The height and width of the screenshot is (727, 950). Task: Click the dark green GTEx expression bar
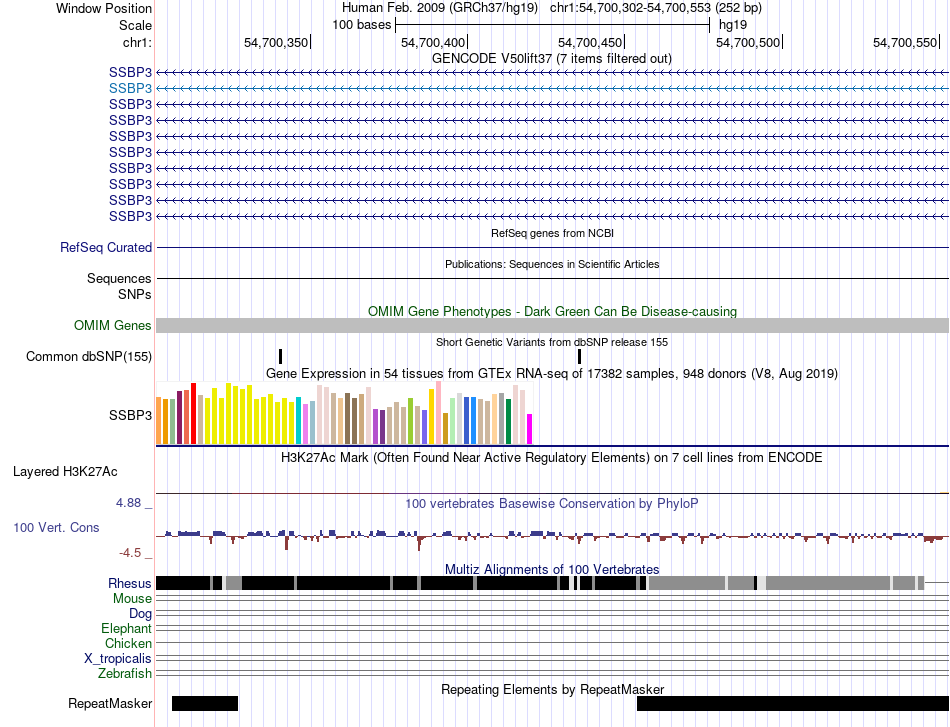508,422
